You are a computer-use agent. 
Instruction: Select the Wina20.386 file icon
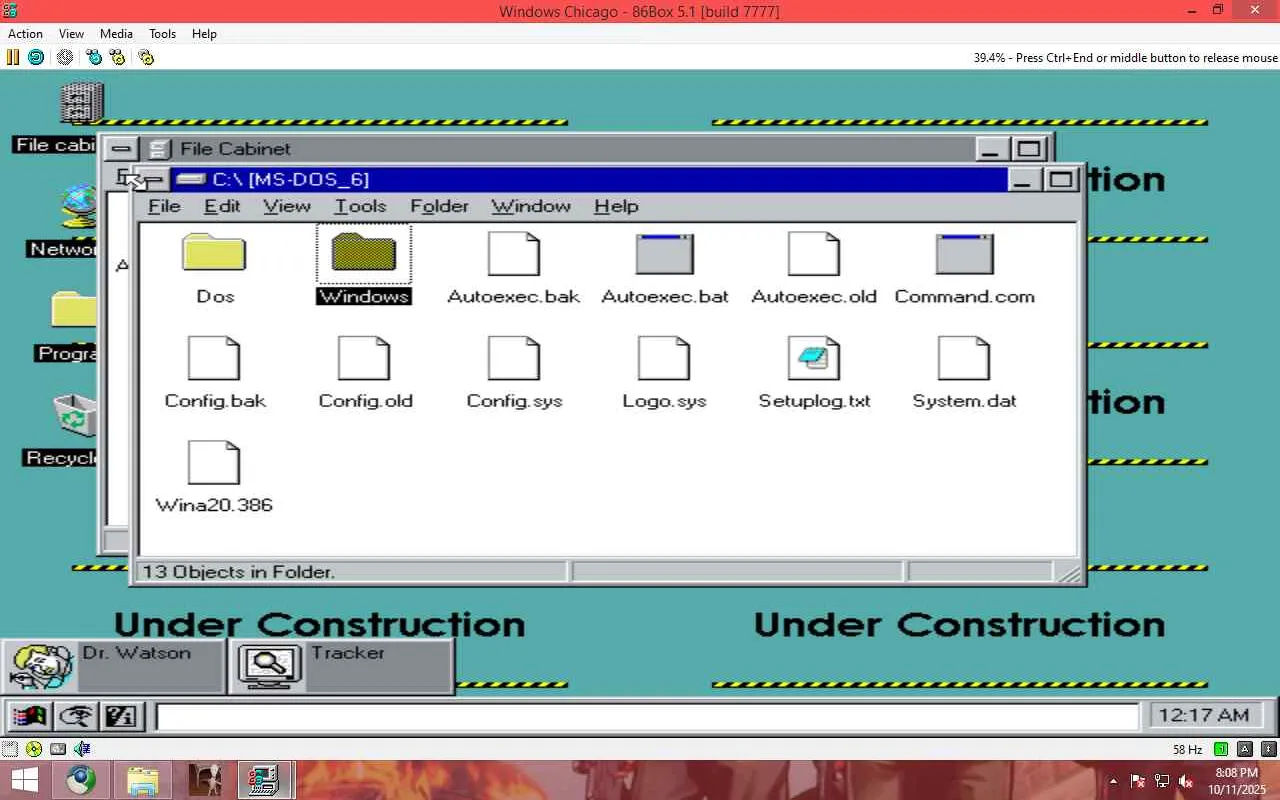click(x=214, y=462)
